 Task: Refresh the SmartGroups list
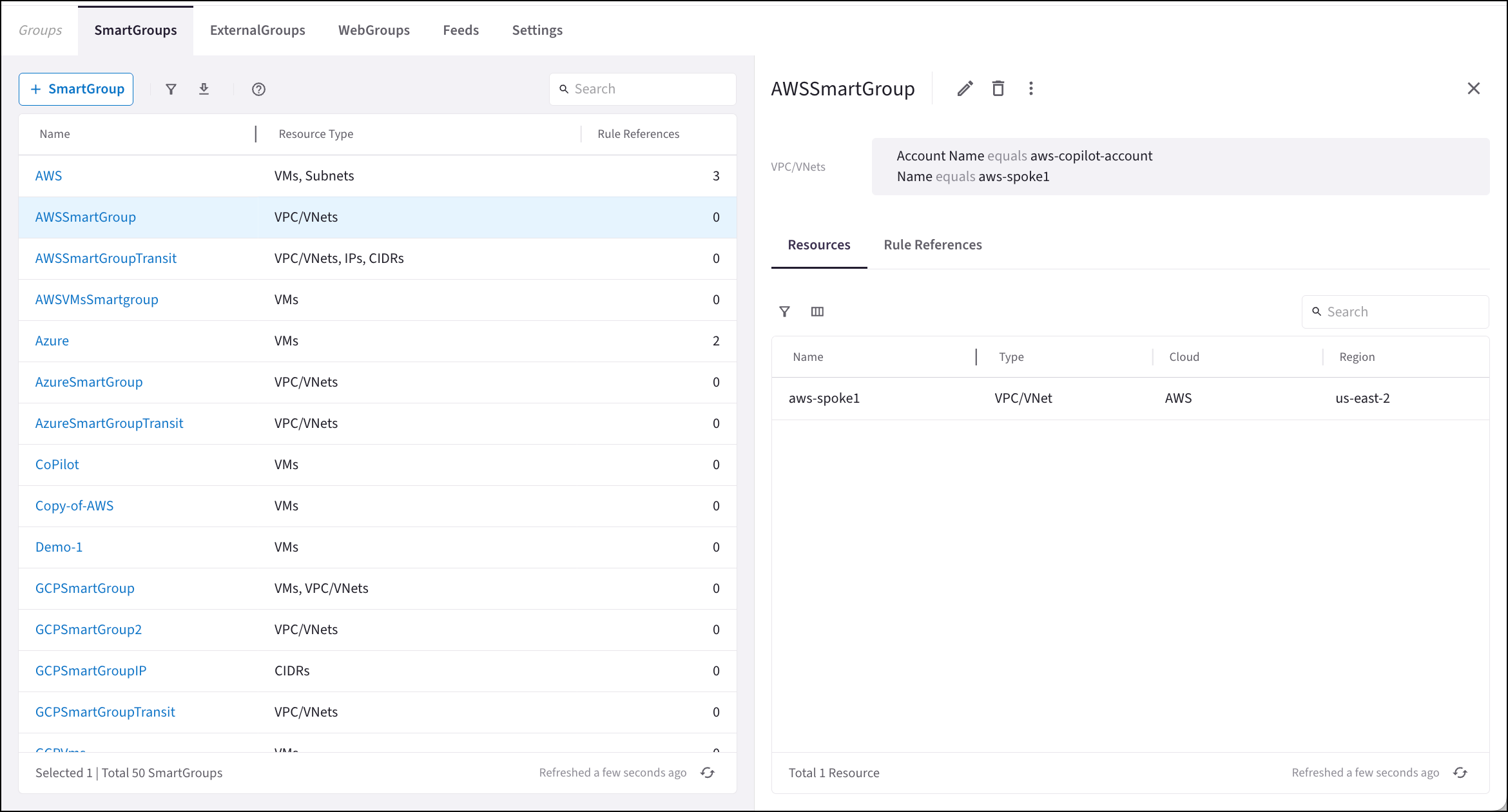[707, 772]
